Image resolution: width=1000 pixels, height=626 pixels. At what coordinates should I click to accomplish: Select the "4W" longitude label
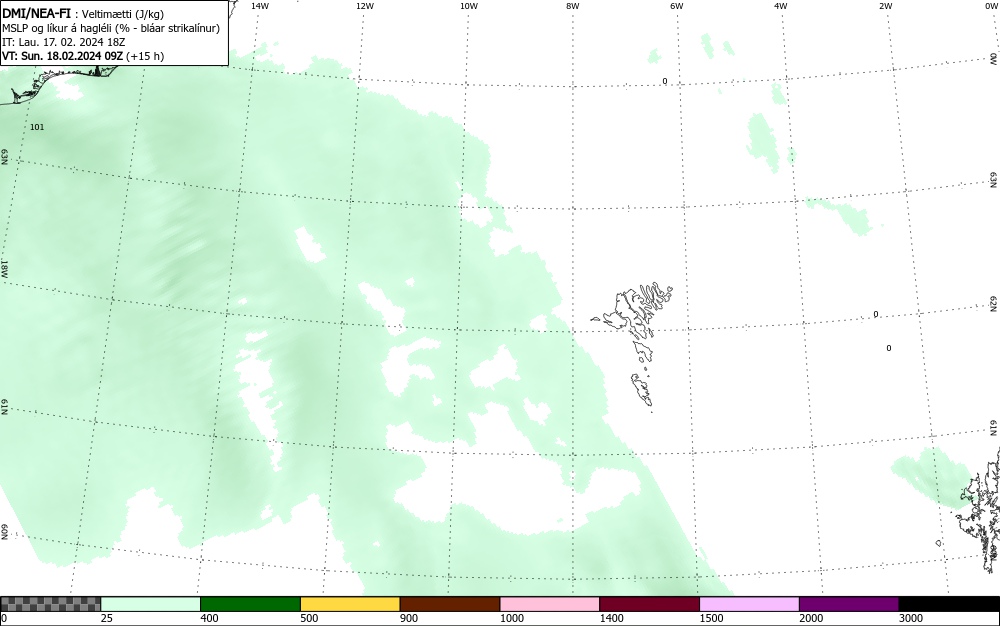[781, 6]
